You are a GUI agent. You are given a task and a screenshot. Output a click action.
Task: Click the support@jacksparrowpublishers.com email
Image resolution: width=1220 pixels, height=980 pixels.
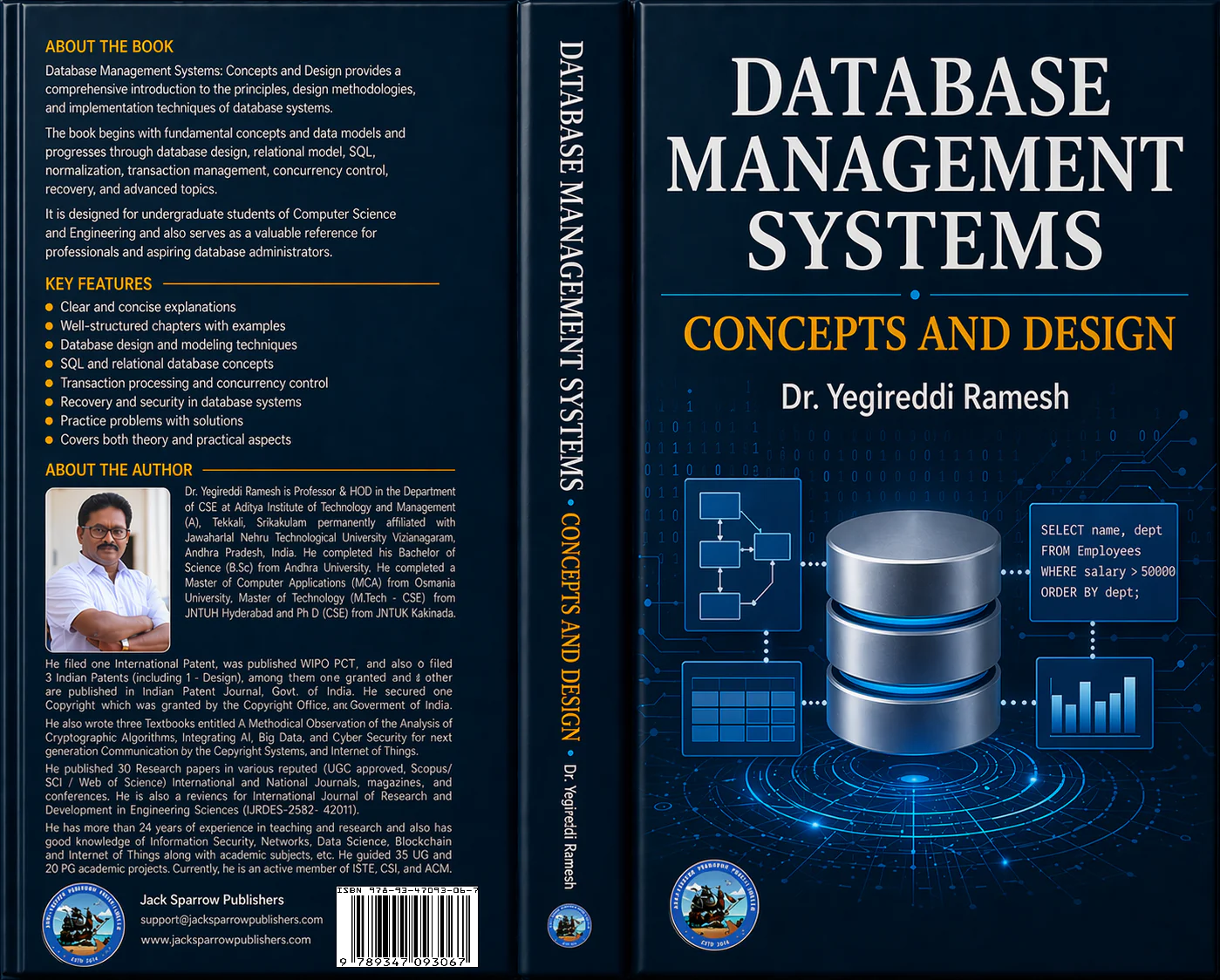click(231, 920)
